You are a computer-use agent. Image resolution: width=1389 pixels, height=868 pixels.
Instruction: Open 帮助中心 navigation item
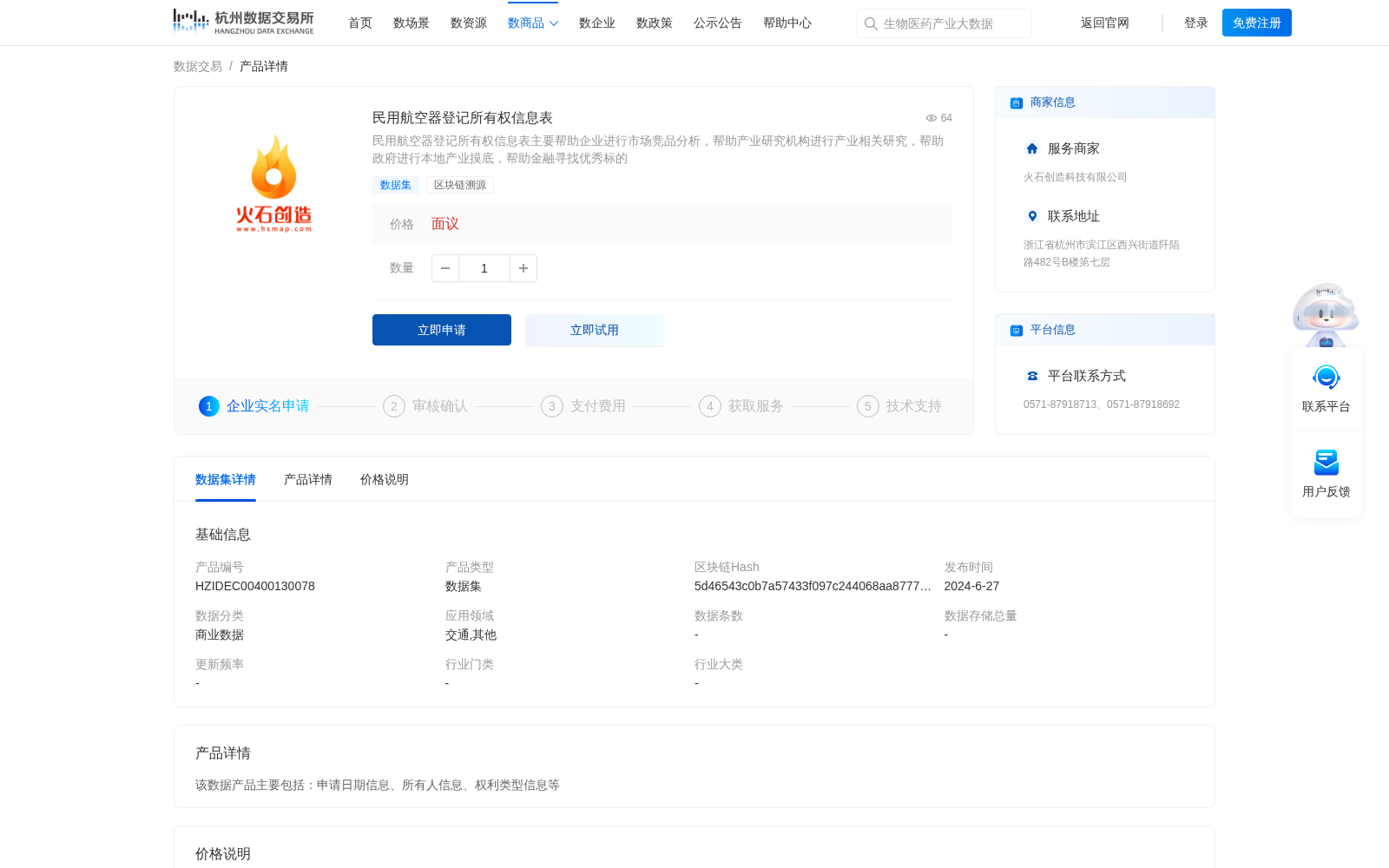[787, 23]
